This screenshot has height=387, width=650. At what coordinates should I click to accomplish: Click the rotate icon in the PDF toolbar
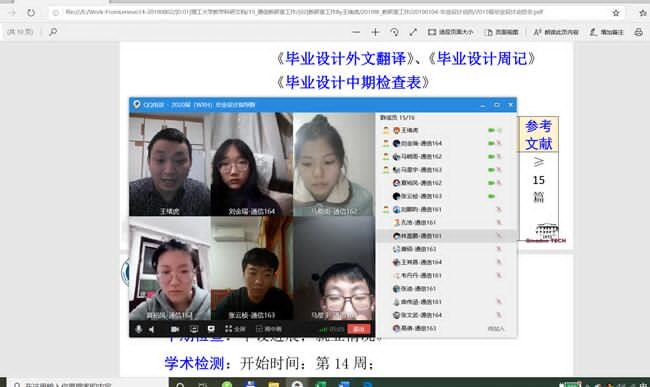coord(394,32)
